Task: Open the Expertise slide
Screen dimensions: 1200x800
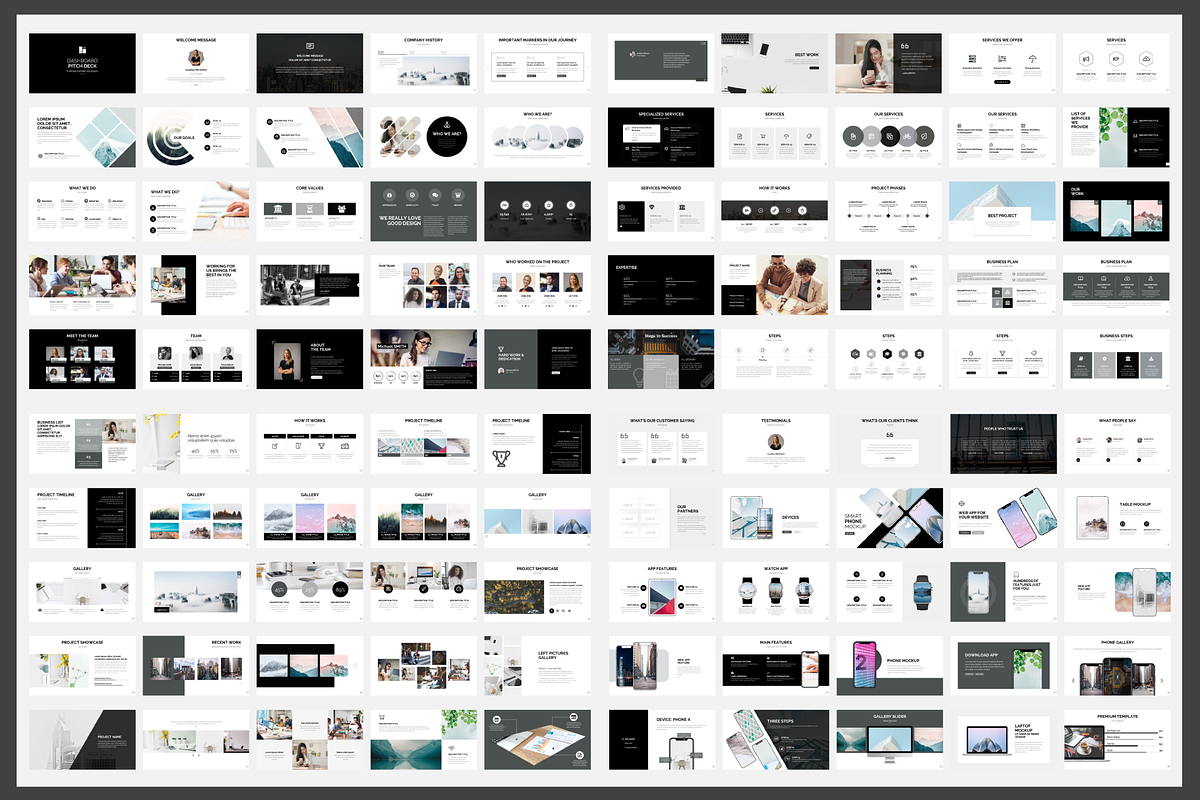Action: click(x=661, y=285)
